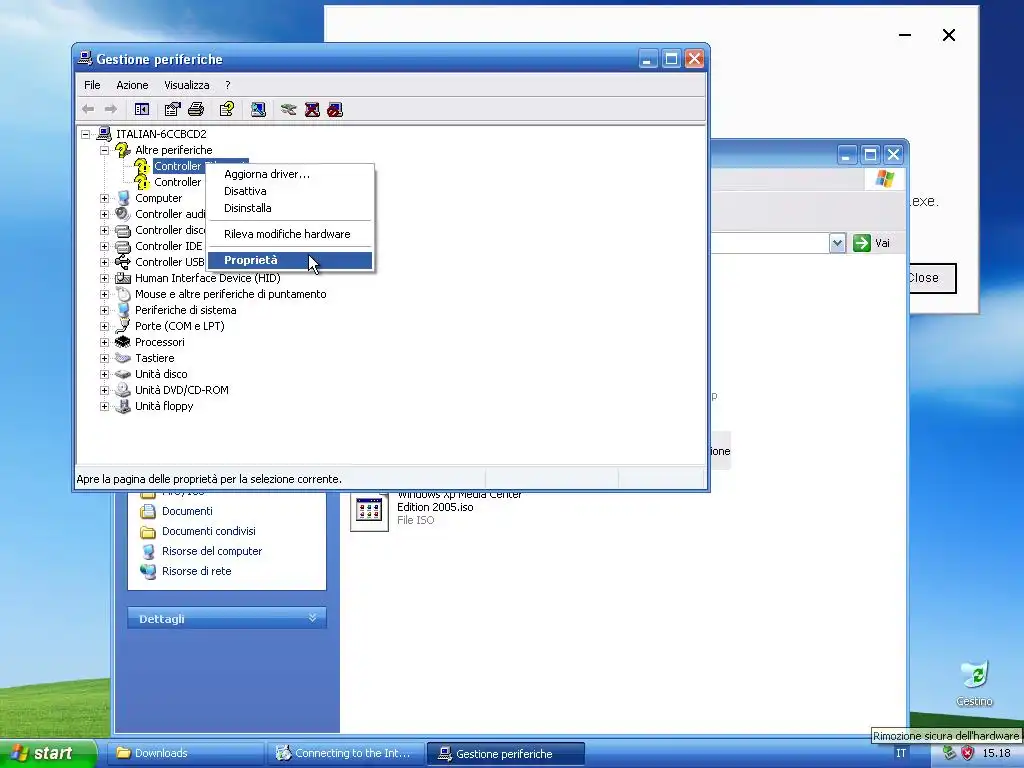Expand the Human Interface Device (HID) node
Image resolution: width=1024 pixels, height=768 pixels.
coord(104,278)
